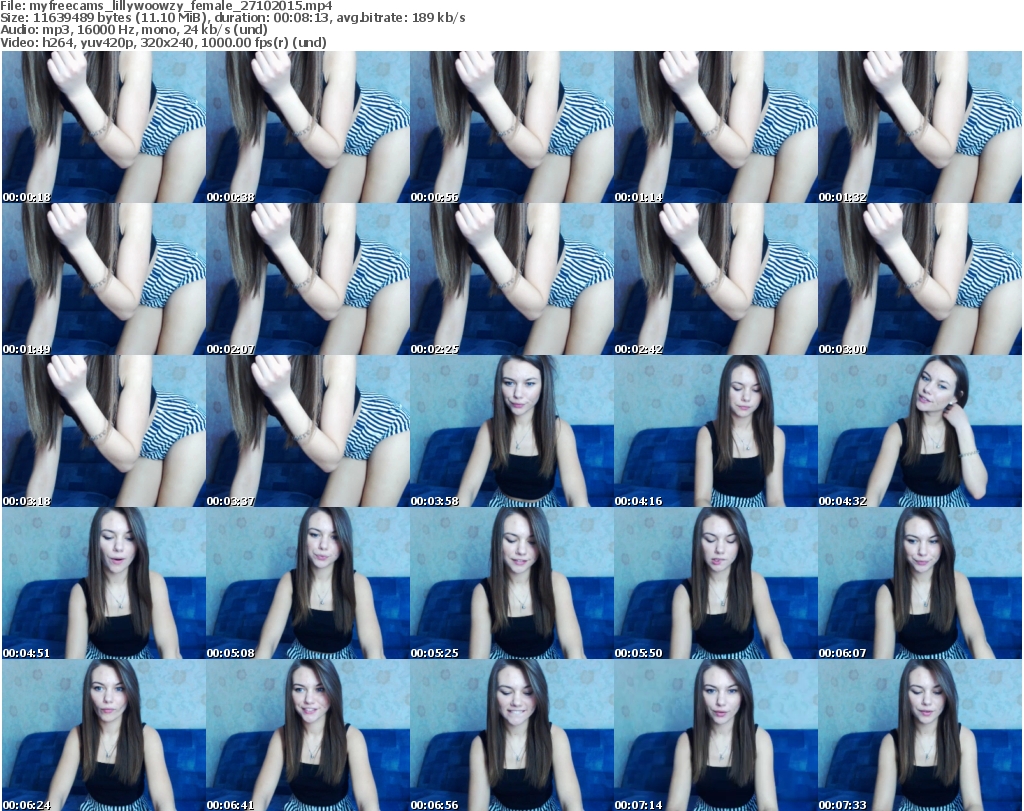The height and width of the screenshot is (811, 1024).
Task: Open the thumbnail marked 00:04:51
Action: (x=104, y=583)
